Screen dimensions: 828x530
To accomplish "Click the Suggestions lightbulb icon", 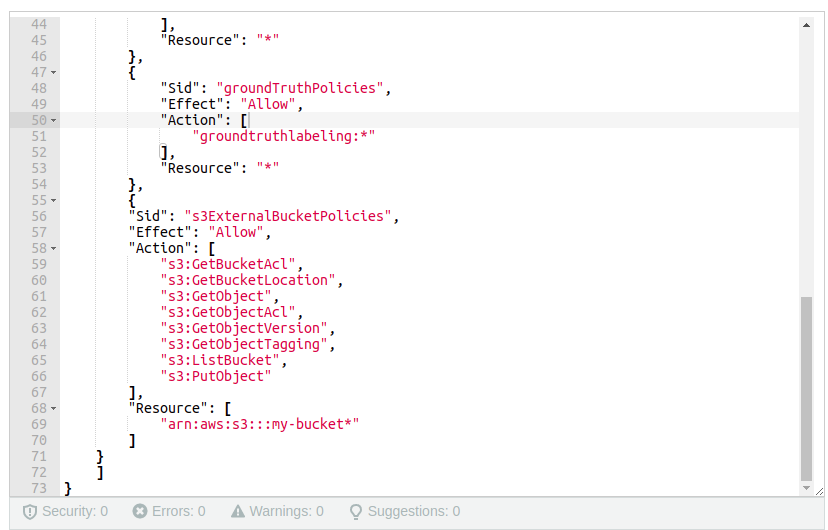I will coord(356,512).
